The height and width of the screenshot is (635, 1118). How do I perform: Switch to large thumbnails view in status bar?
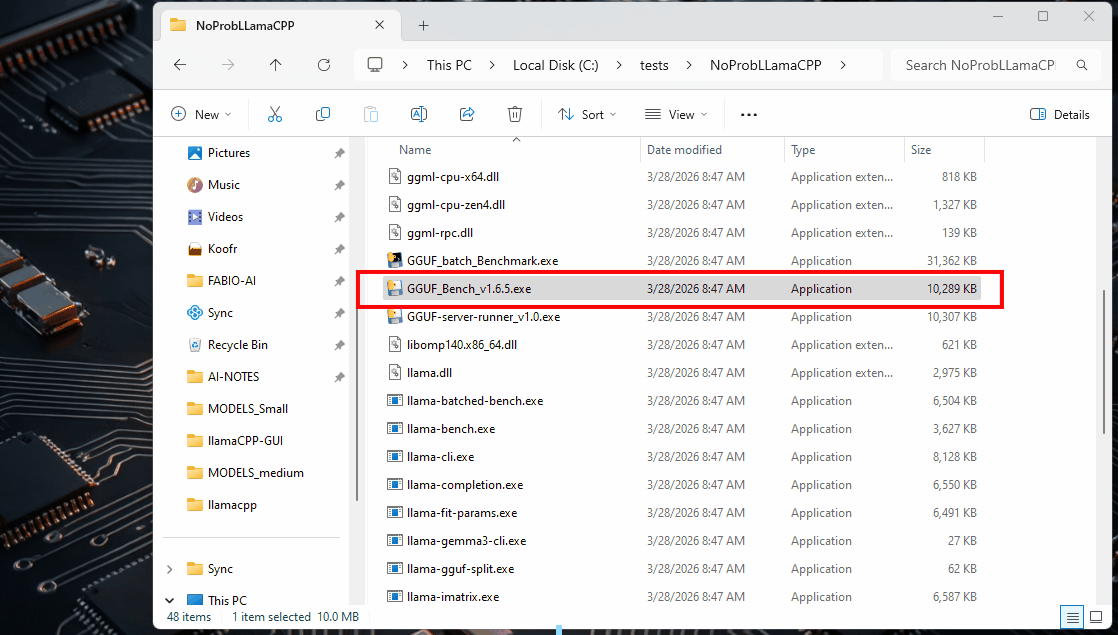pyautogui.click(x=1095, y=617)
